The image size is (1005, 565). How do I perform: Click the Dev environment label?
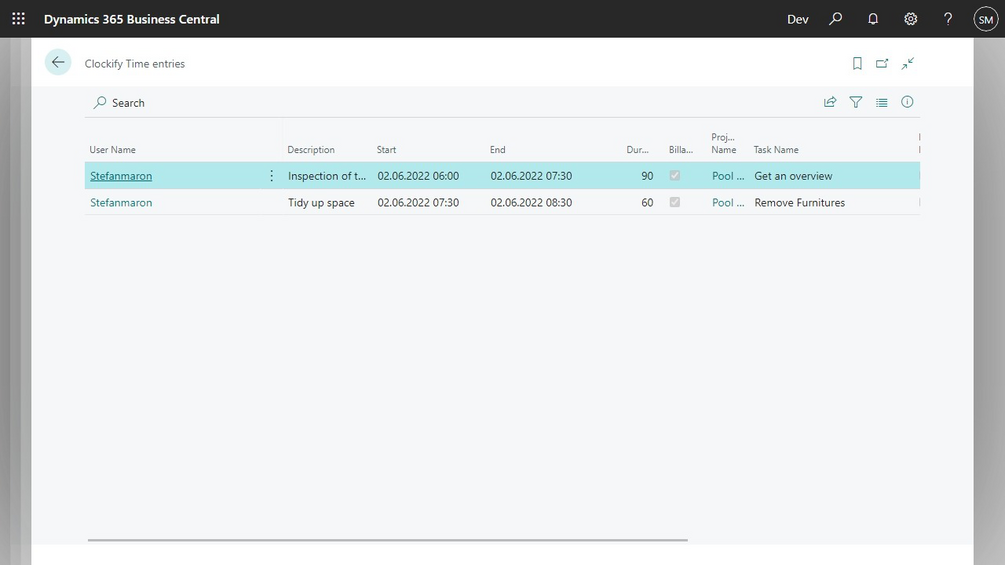797,19
